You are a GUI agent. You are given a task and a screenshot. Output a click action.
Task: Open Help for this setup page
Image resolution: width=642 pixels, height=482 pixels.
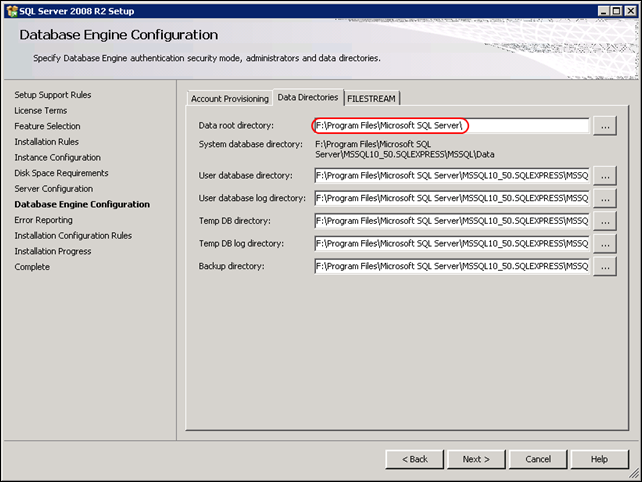pyautogui.click(x=599, y=459)
